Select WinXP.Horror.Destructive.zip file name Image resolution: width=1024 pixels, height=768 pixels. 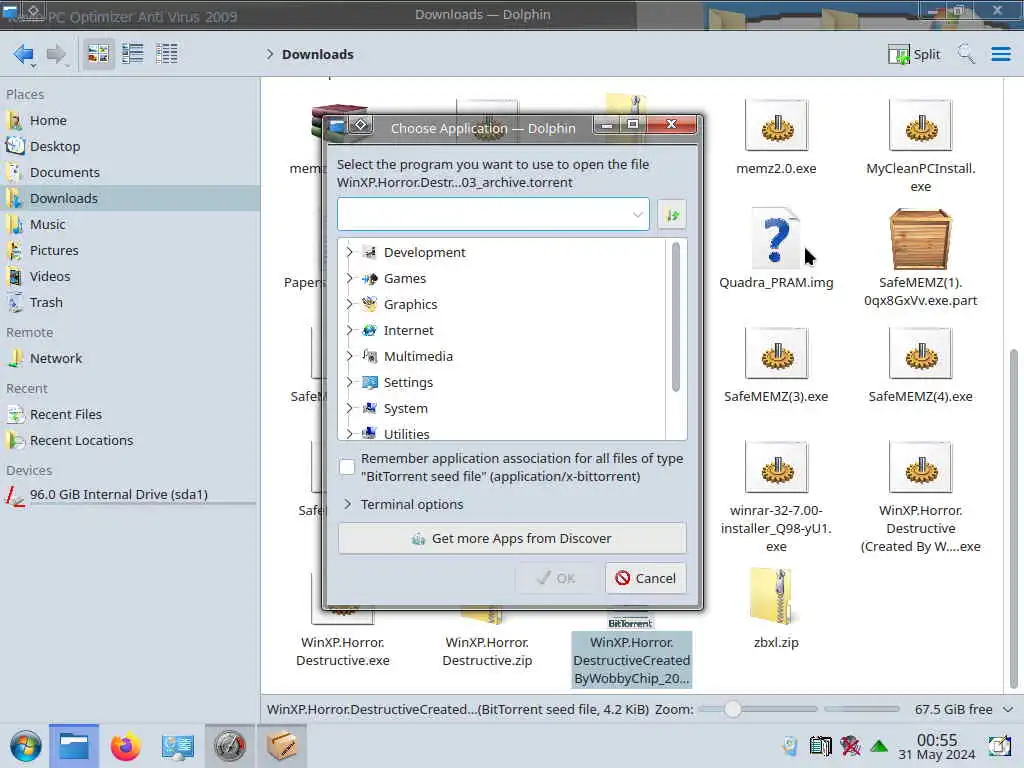pos(487,651)
